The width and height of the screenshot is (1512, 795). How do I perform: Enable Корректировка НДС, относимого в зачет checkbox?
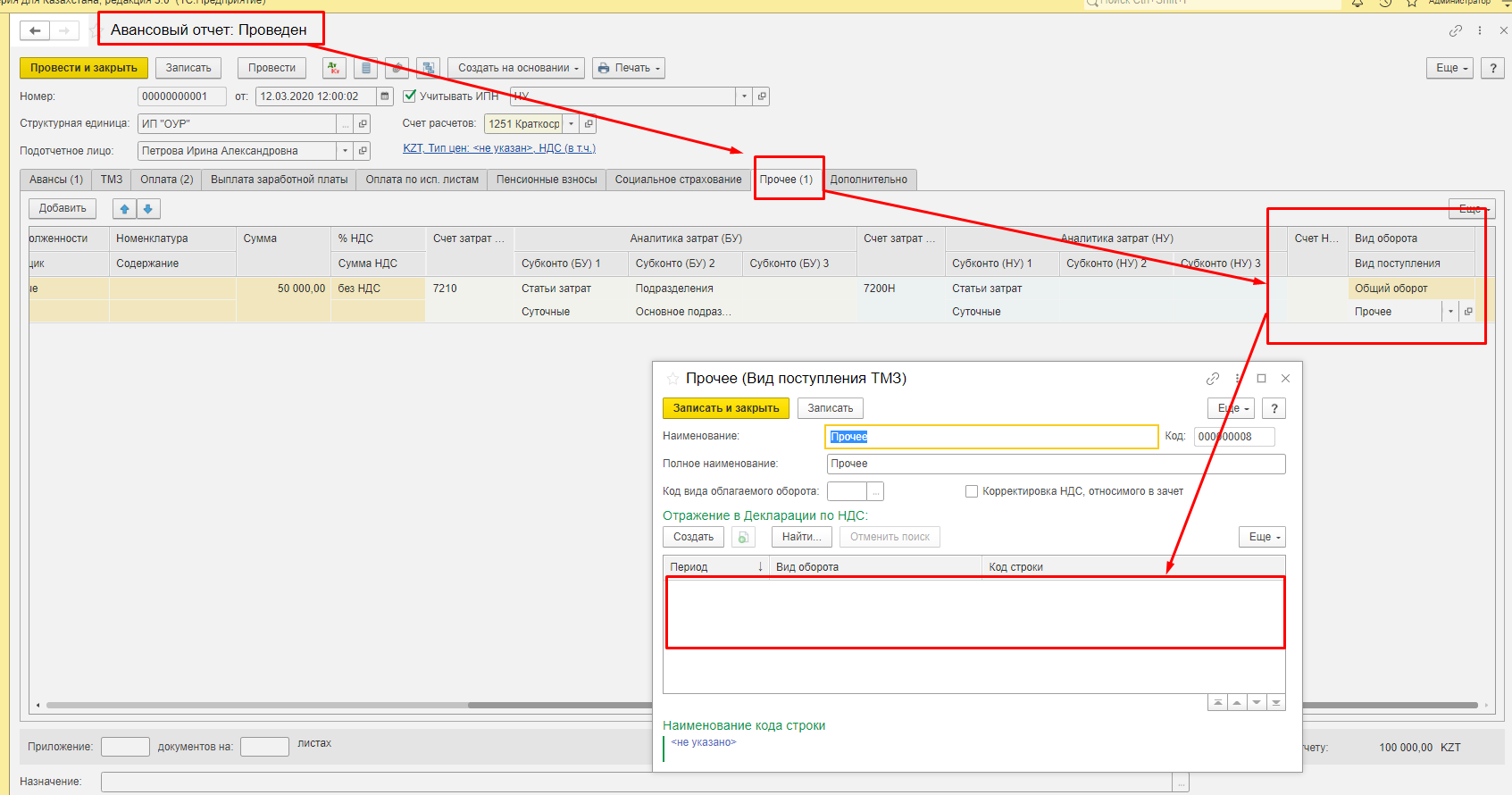pos(972,491)
